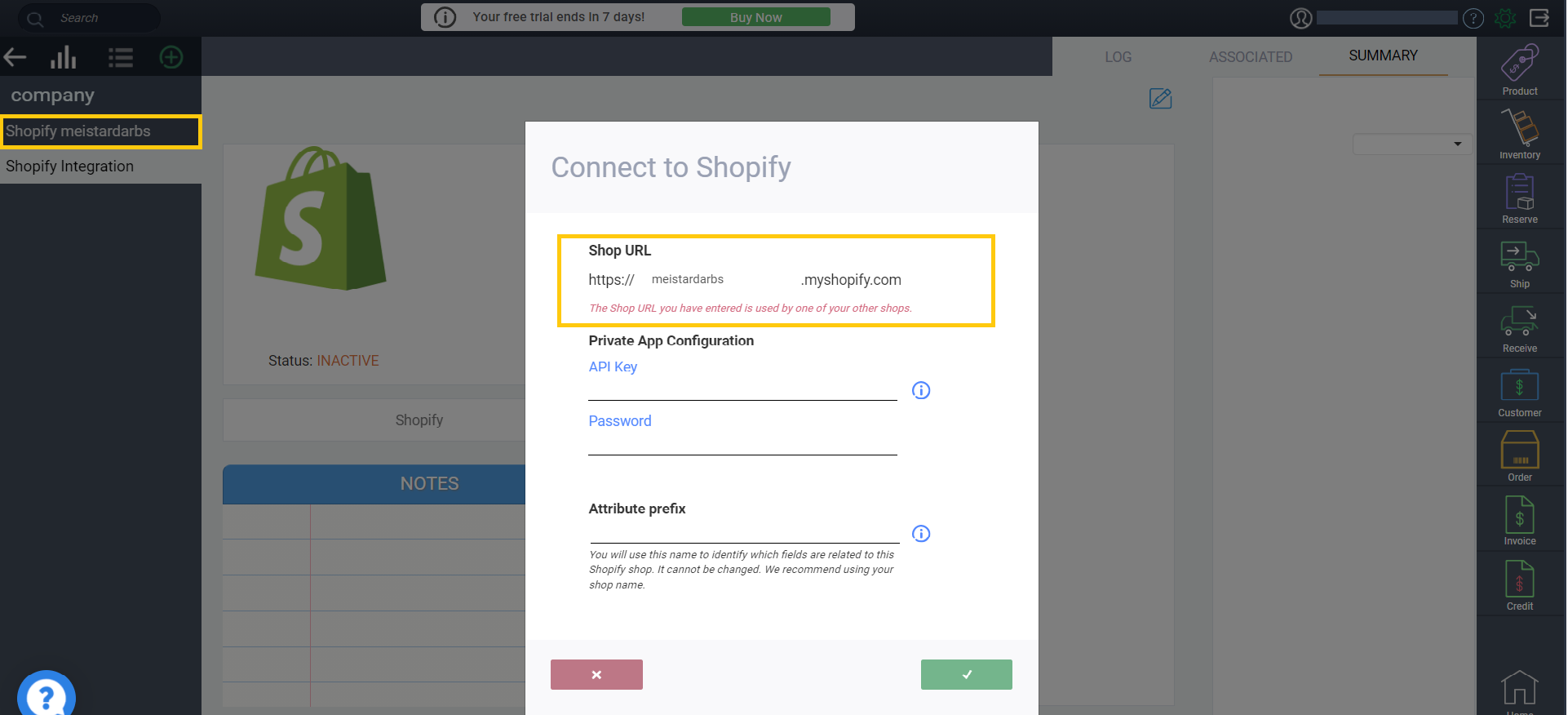Click the Shop URL error message
This screenshot has width=1568, height=715.
(x=751, y=309)
